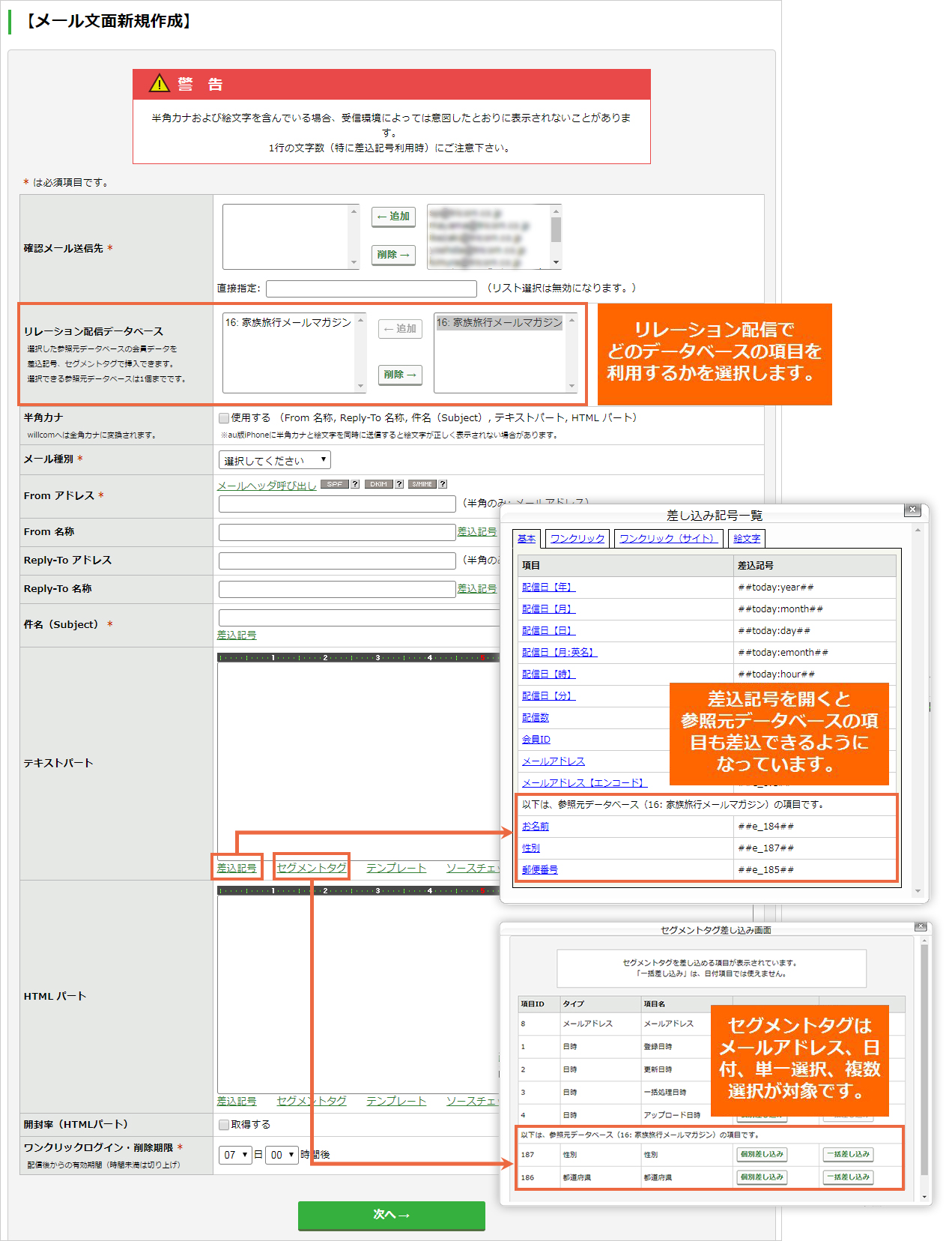Click the 直接指定 input field

tap(372, 289)
